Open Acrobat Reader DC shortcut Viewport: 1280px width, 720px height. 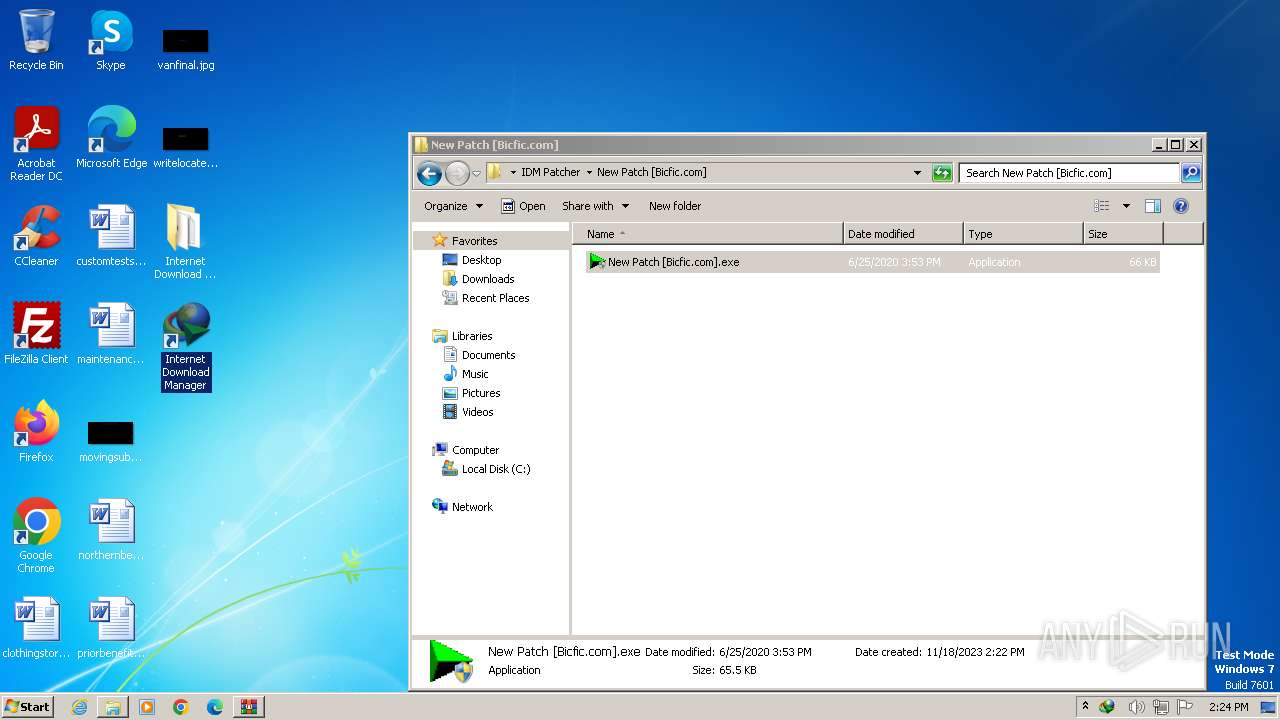pyautogui.click(x=36, y=144)
